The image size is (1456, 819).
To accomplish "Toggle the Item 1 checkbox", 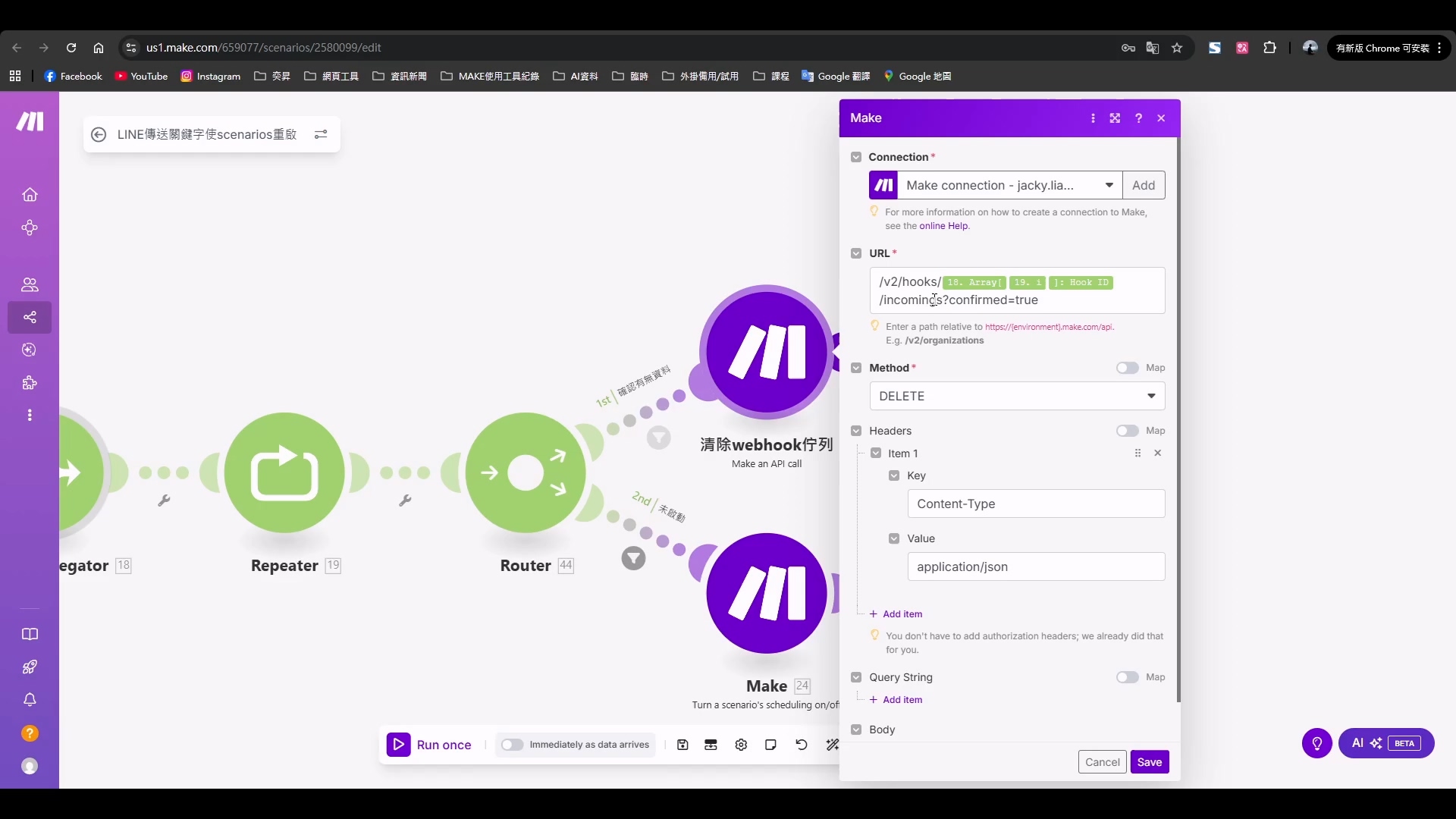I will click(876, 453).
